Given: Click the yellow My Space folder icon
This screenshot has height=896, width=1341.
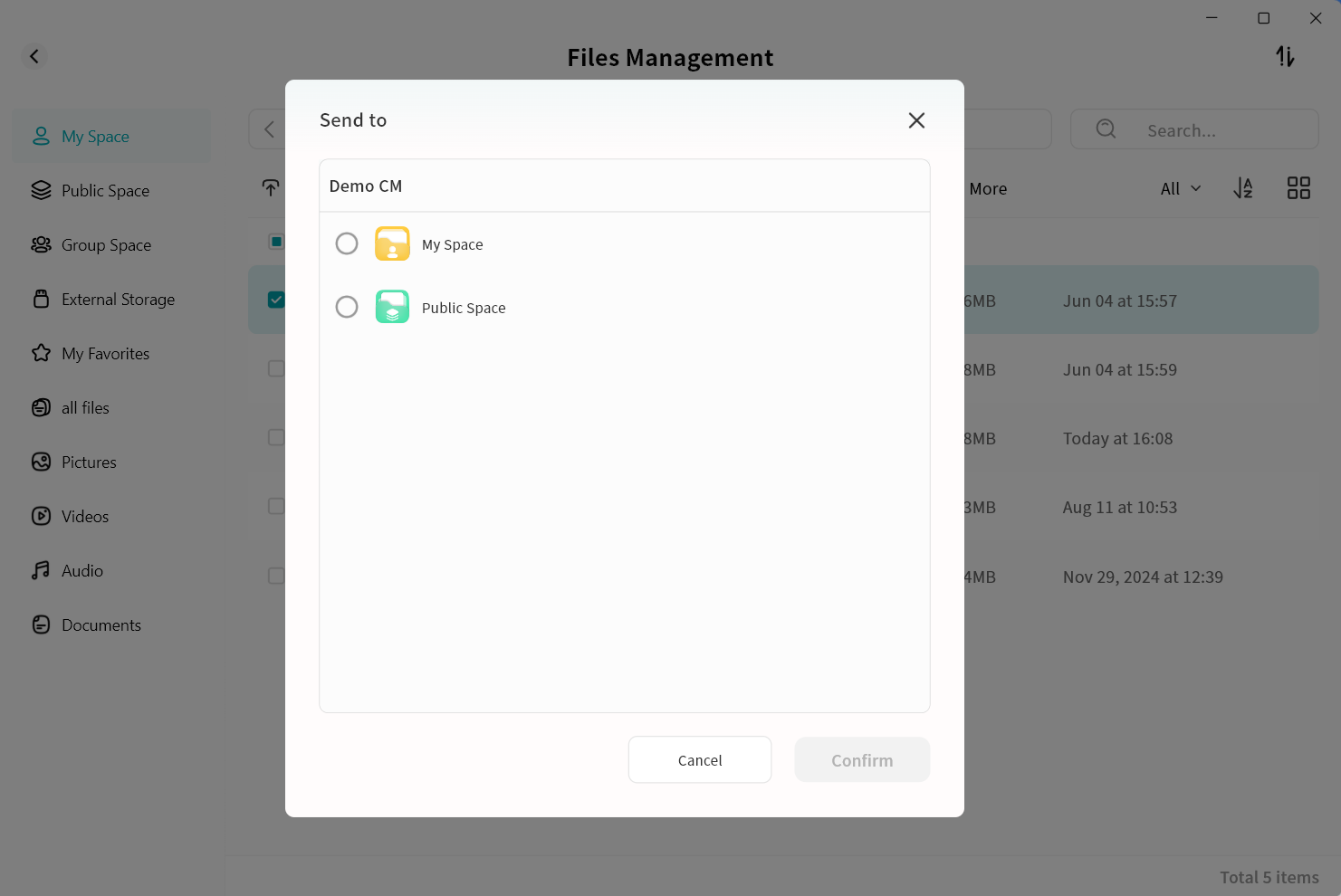Looking at the screenshot, I should pos(392,243).
